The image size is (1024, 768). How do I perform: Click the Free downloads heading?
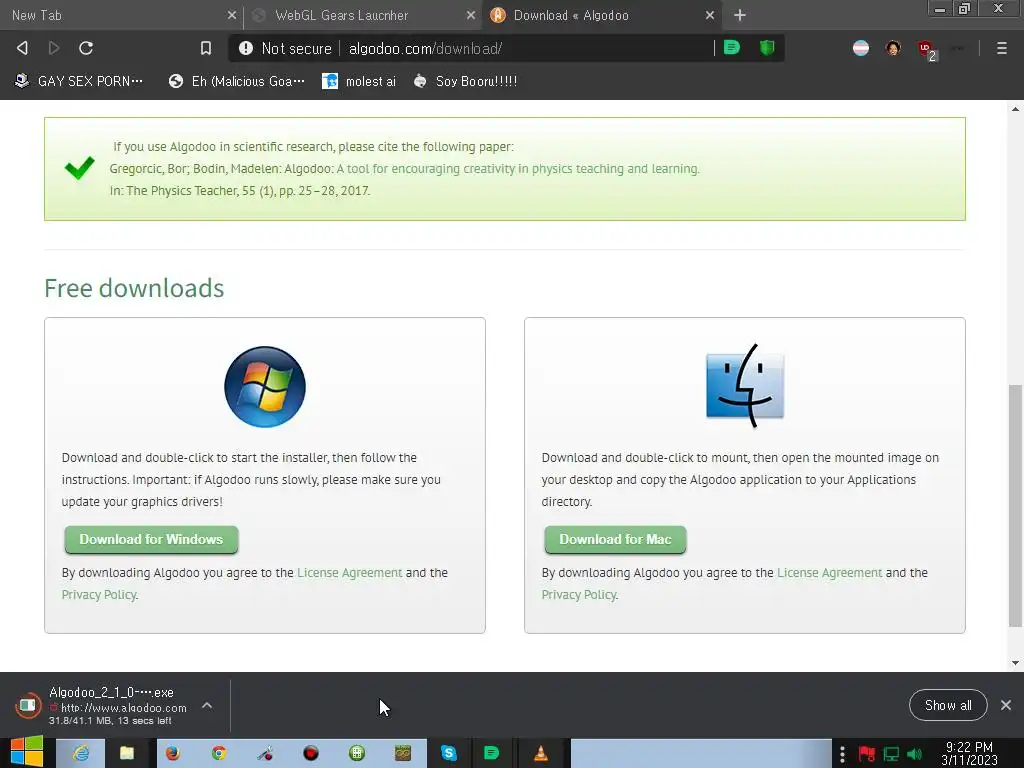click(x=134, y=288)
